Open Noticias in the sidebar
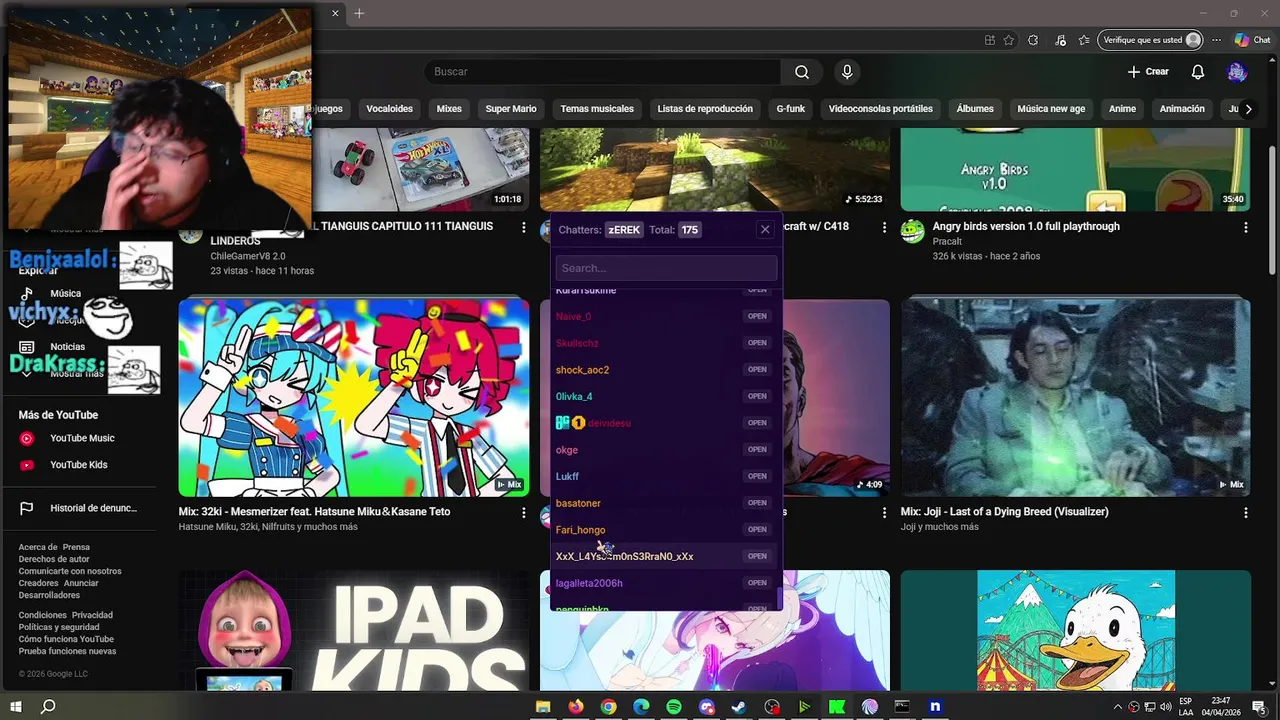 pyautogui.click(x=67, y=346)
